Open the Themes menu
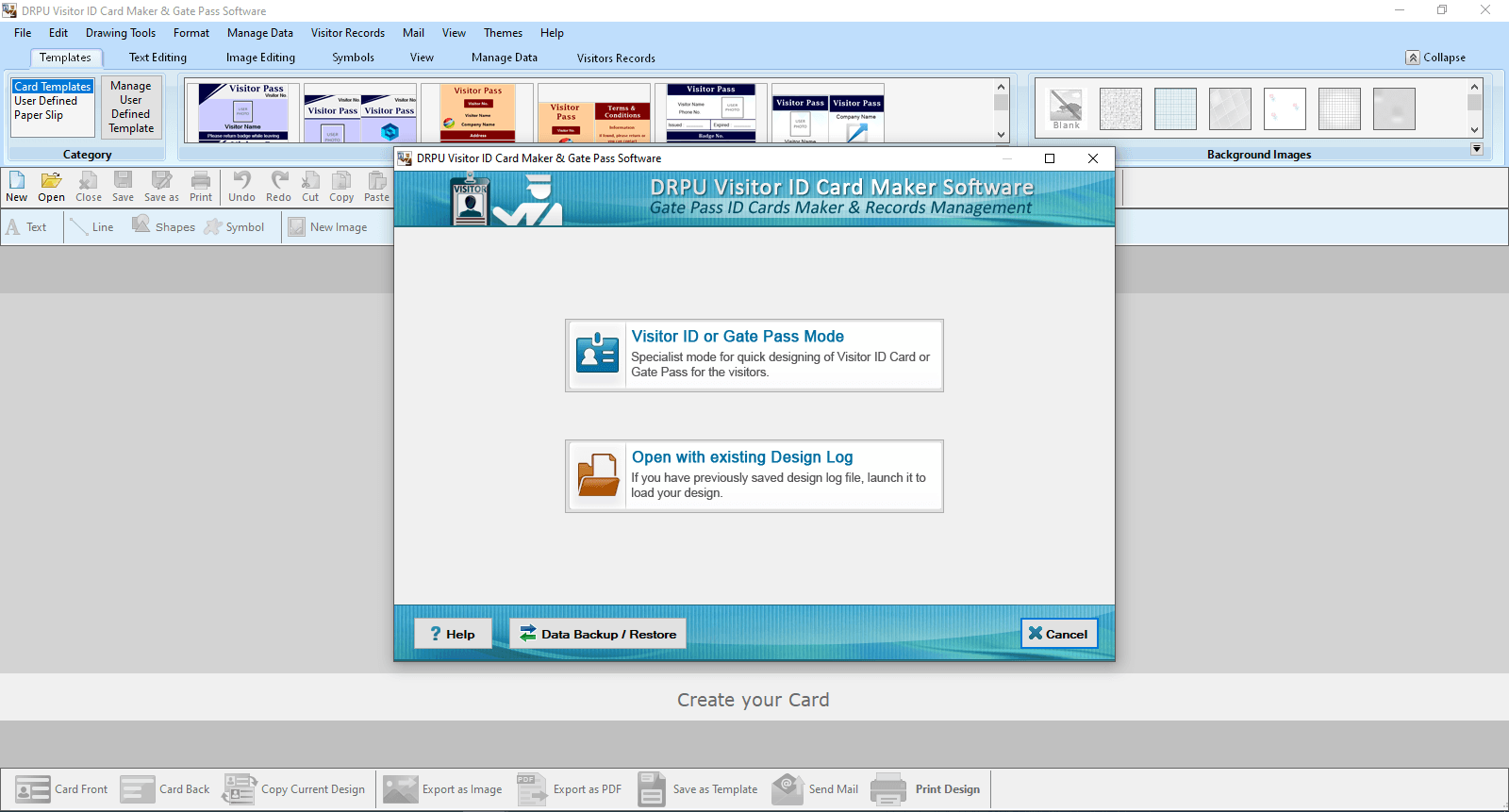The width and height of the screenshot is (1509, 812). (x=503, y=33)
